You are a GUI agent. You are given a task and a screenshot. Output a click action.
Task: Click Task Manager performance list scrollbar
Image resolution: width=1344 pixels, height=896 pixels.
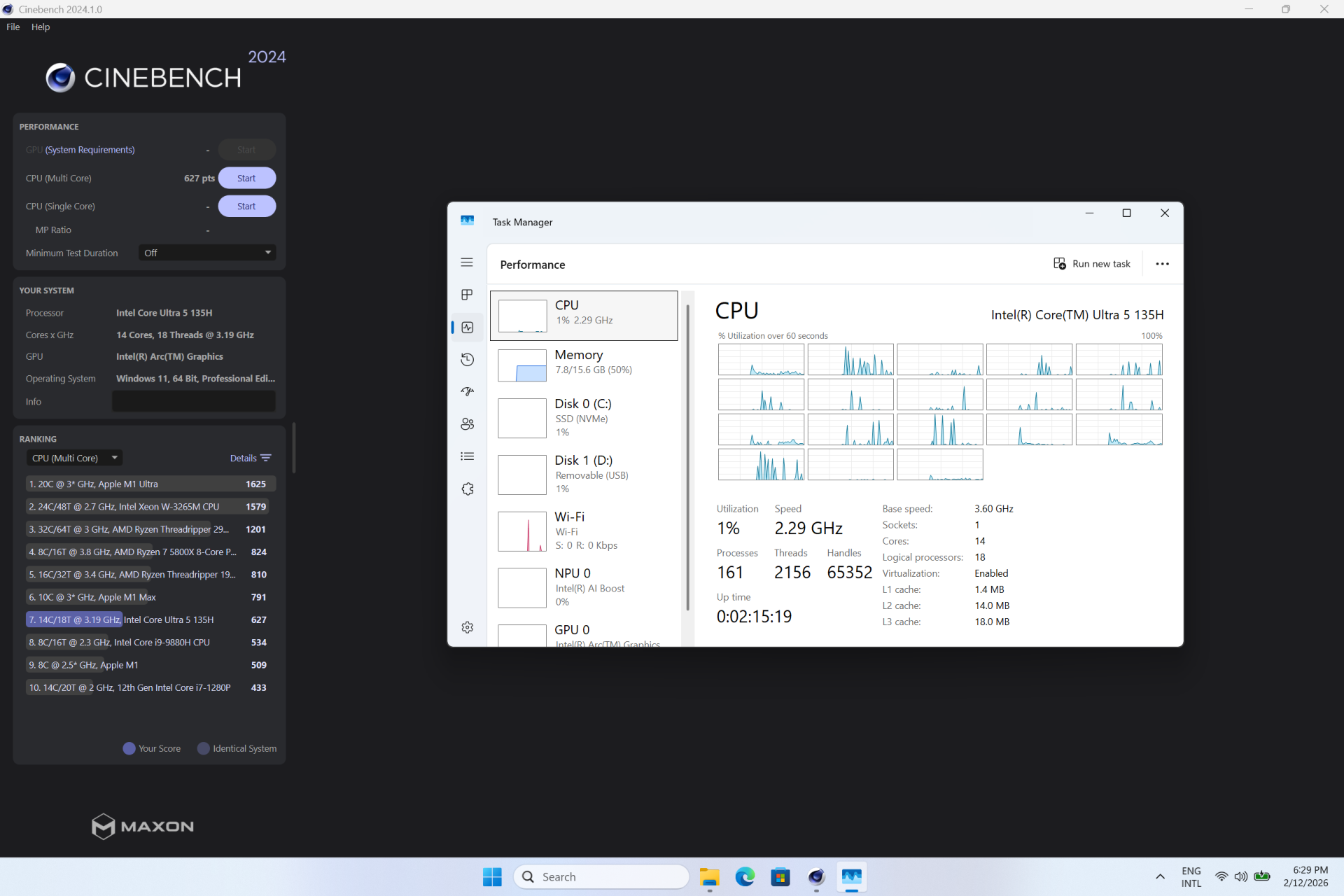pos(688,458)
